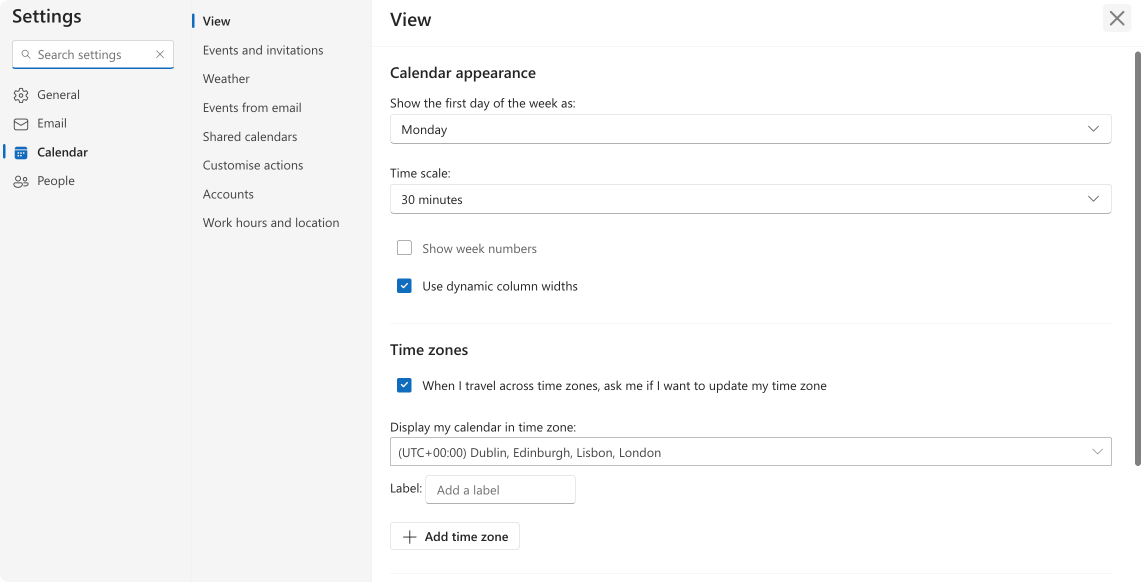Click the Calendar appearance heading

pyautogui.click(x=462, y=73)
